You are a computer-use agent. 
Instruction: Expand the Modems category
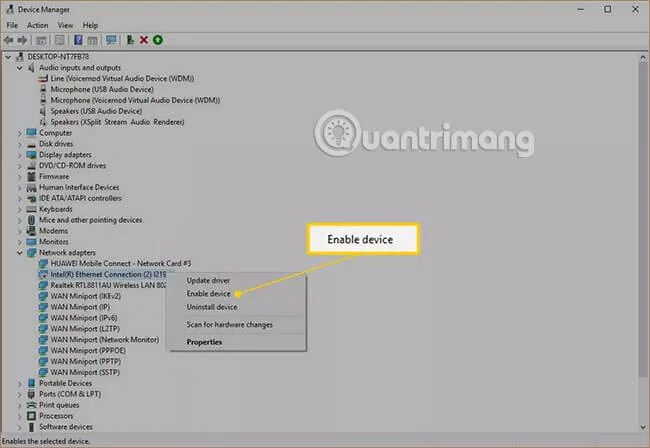click(19, 231)
